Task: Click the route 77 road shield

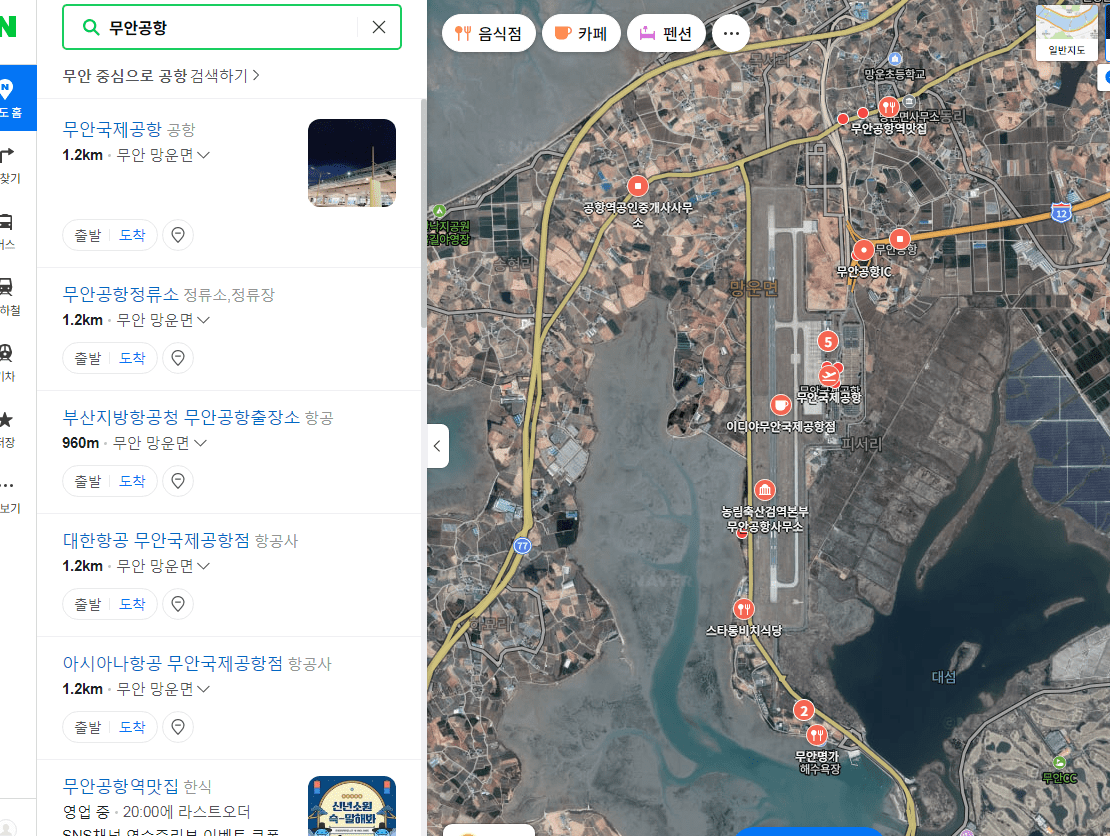Action: click(x=522, y=546)
